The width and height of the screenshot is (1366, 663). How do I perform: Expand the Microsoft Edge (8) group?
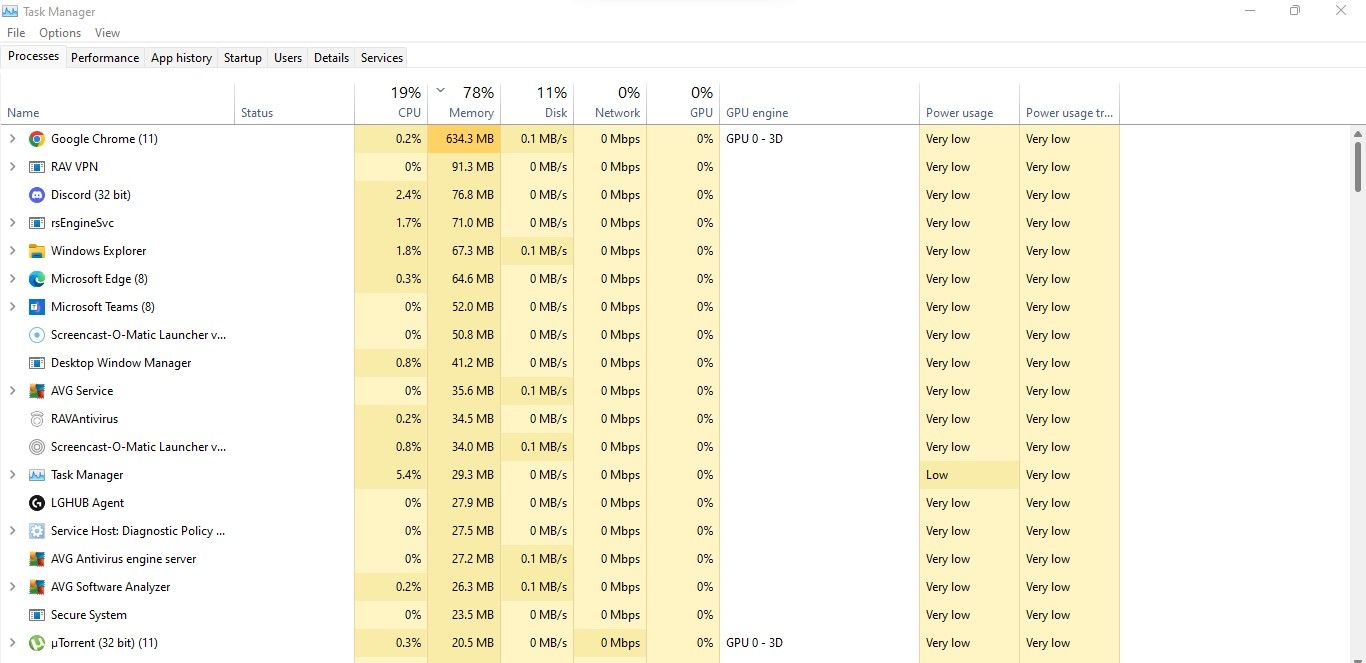(12, 279)
